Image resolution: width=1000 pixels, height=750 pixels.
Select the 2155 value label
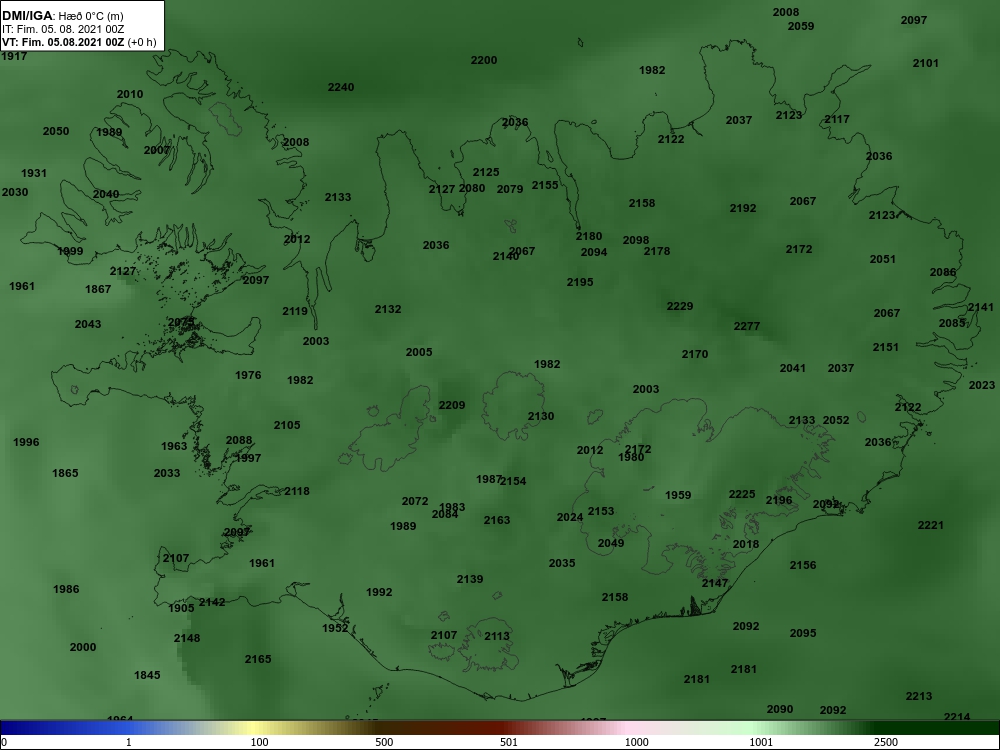click(x=545, y=185)
